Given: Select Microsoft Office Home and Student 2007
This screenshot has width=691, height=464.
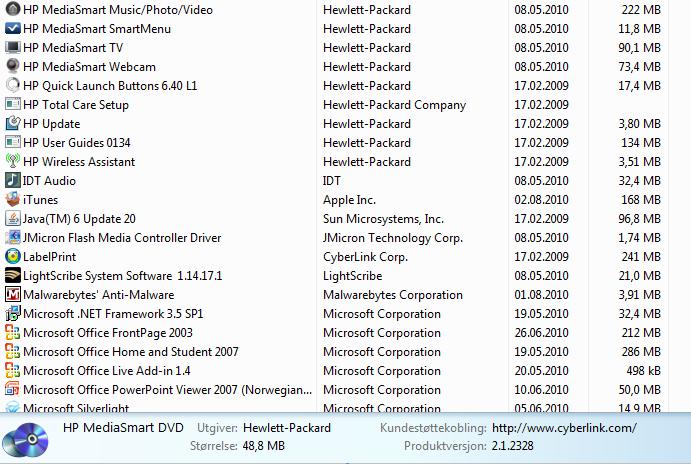Looking at the screenshot, I should pos(130,352).
